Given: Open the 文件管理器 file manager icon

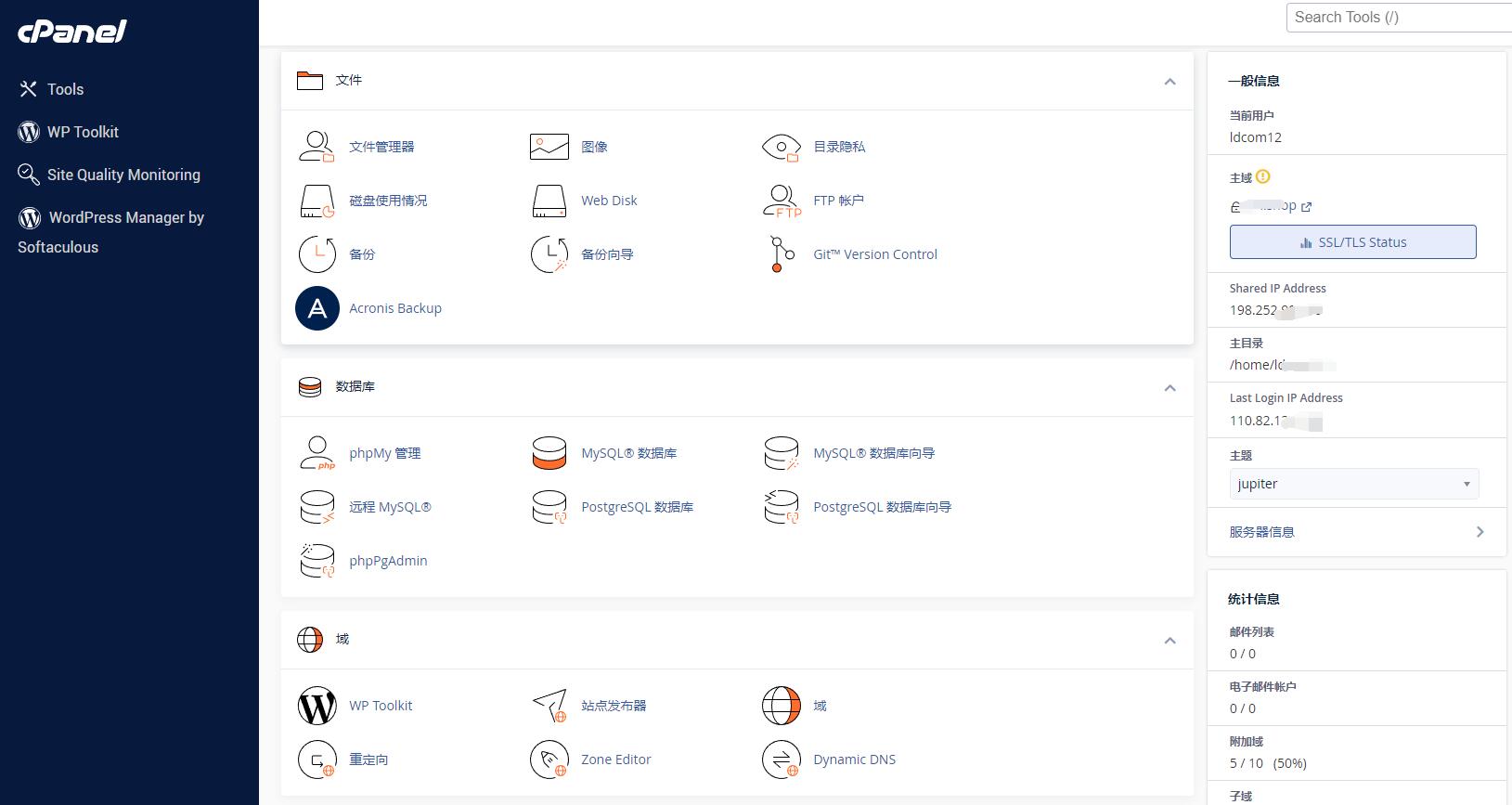Looking at the screenshot, I should pyautogui.click(x=317, y=147).
